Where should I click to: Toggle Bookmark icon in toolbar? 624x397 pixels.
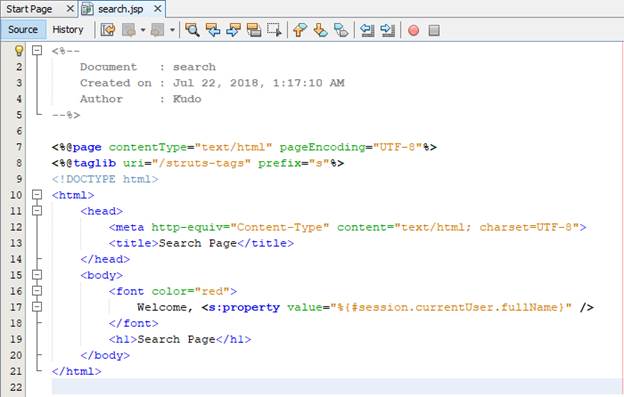pyautogui.click(x=341, y=30)
